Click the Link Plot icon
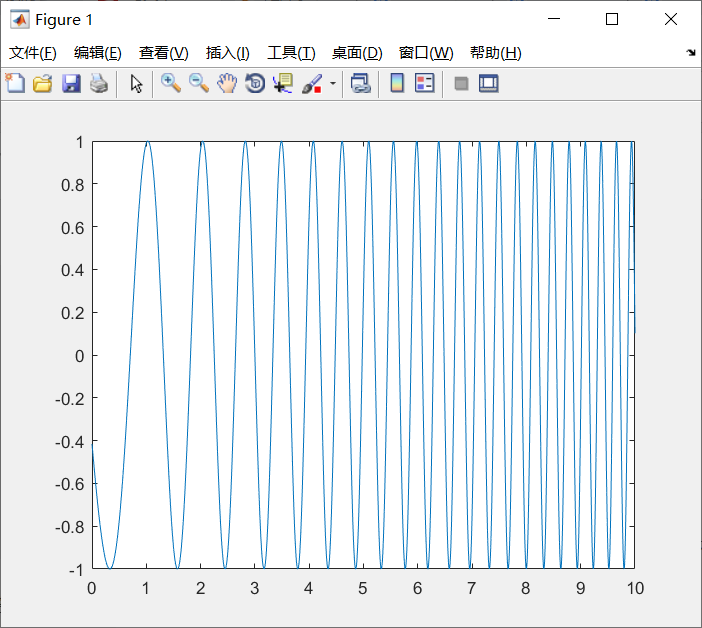The width and height of the screenshot is (702, 628). (x=361, y=83)
